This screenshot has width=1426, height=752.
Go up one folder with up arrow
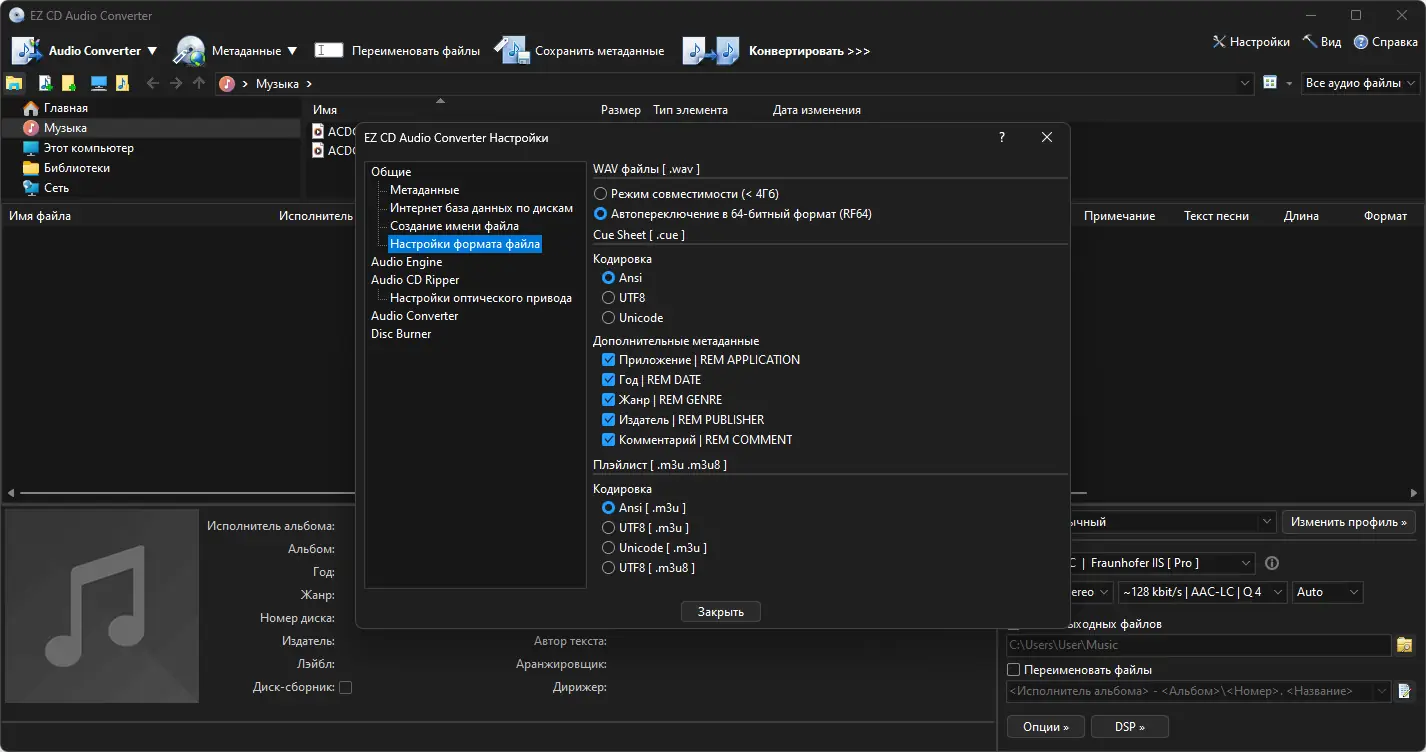199,83
